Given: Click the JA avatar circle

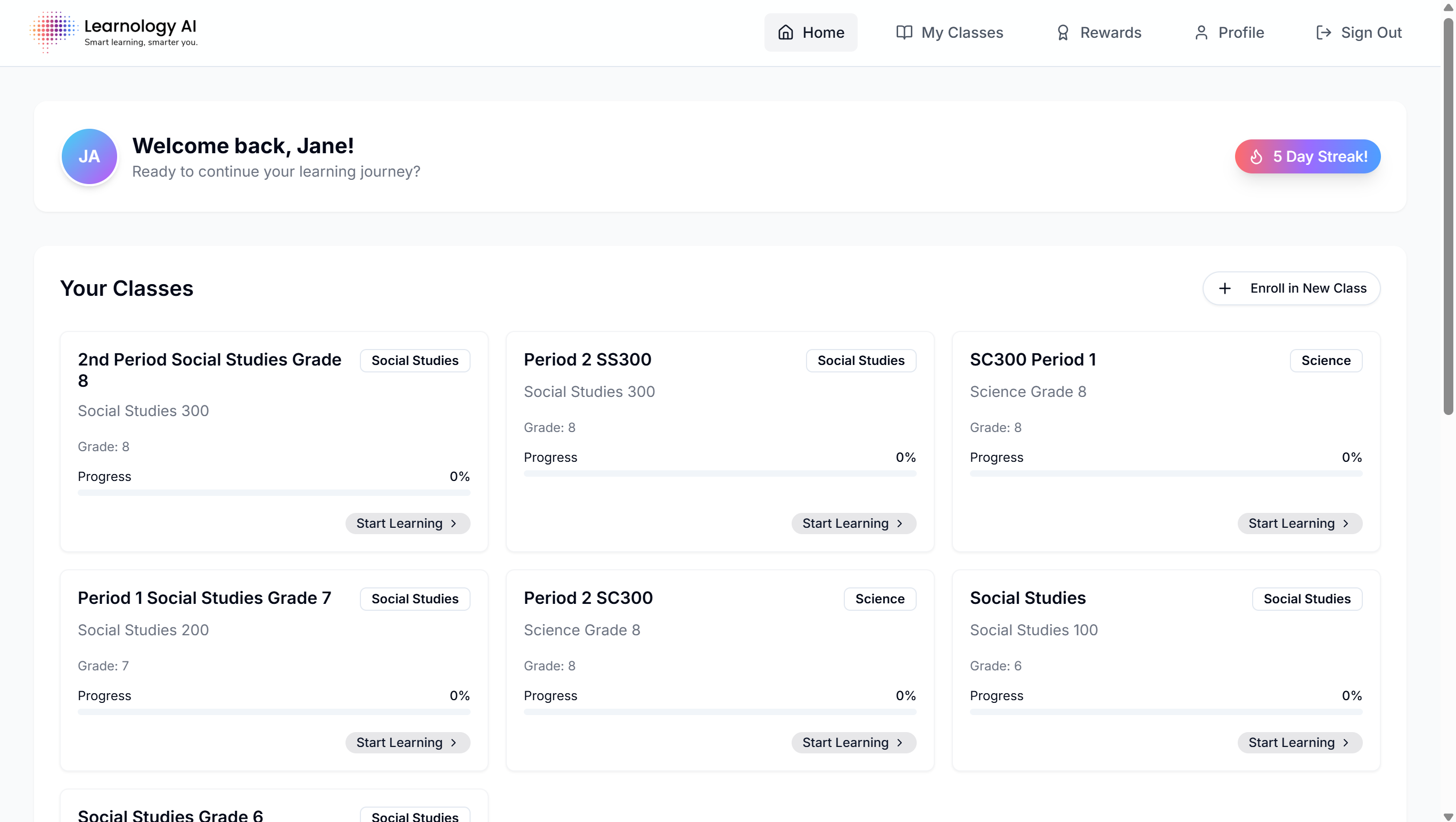Looking at the screenshot, I should (89, 156).
